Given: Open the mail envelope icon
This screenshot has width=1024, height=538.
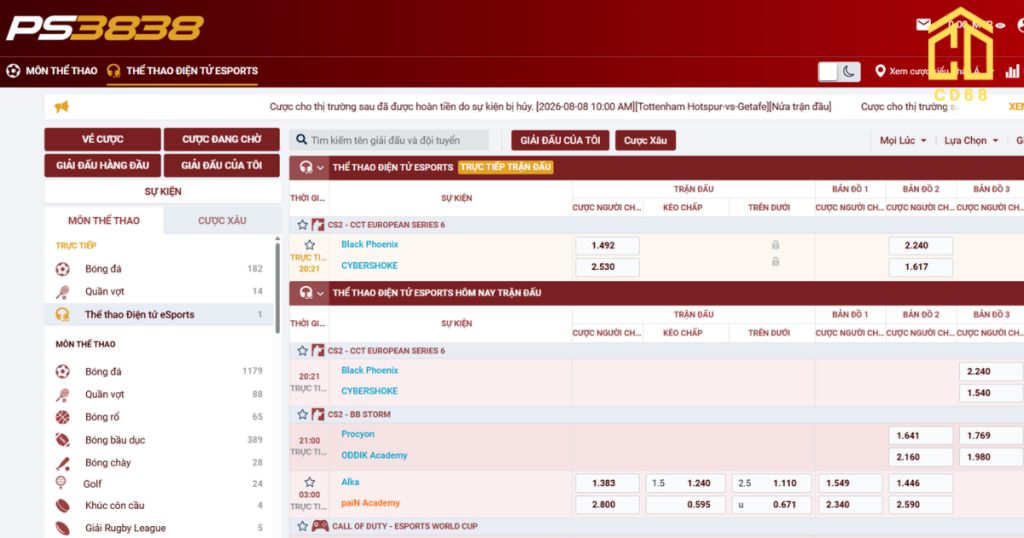Looking at the screenshot, I should click(923, 25).
